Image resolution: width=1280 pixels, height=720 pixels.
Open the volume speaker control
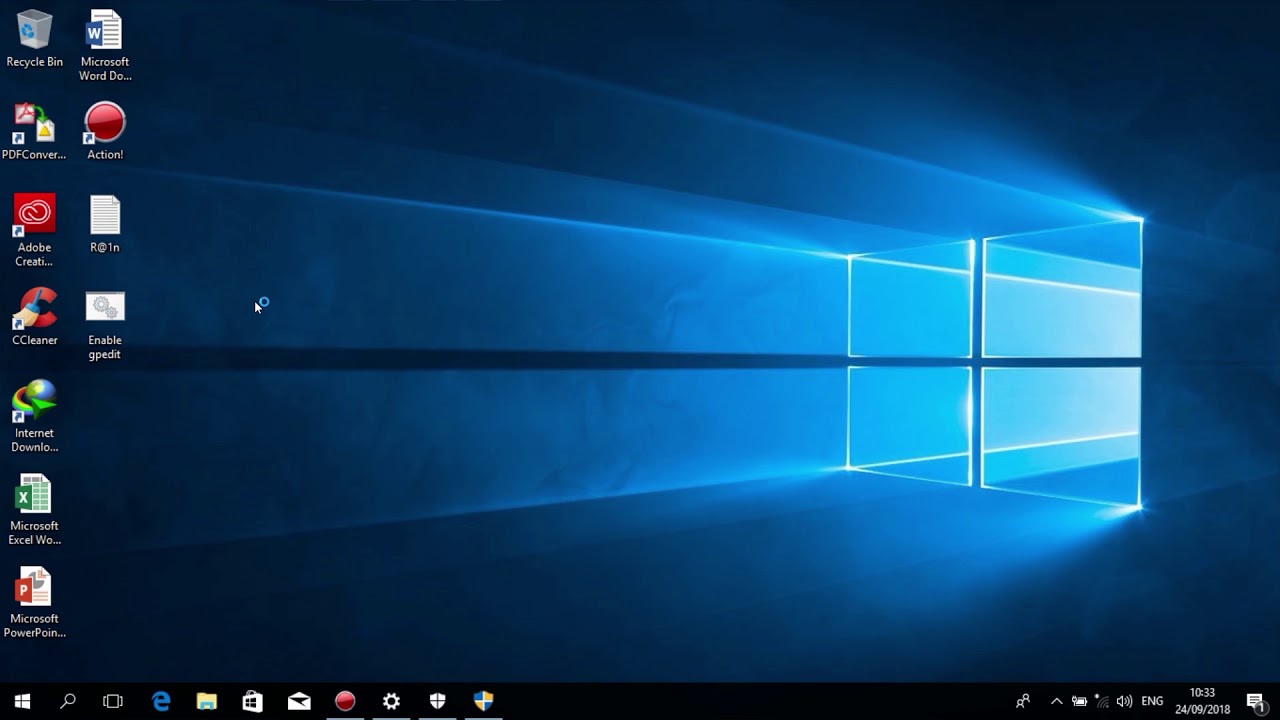tap(1124, 701)
